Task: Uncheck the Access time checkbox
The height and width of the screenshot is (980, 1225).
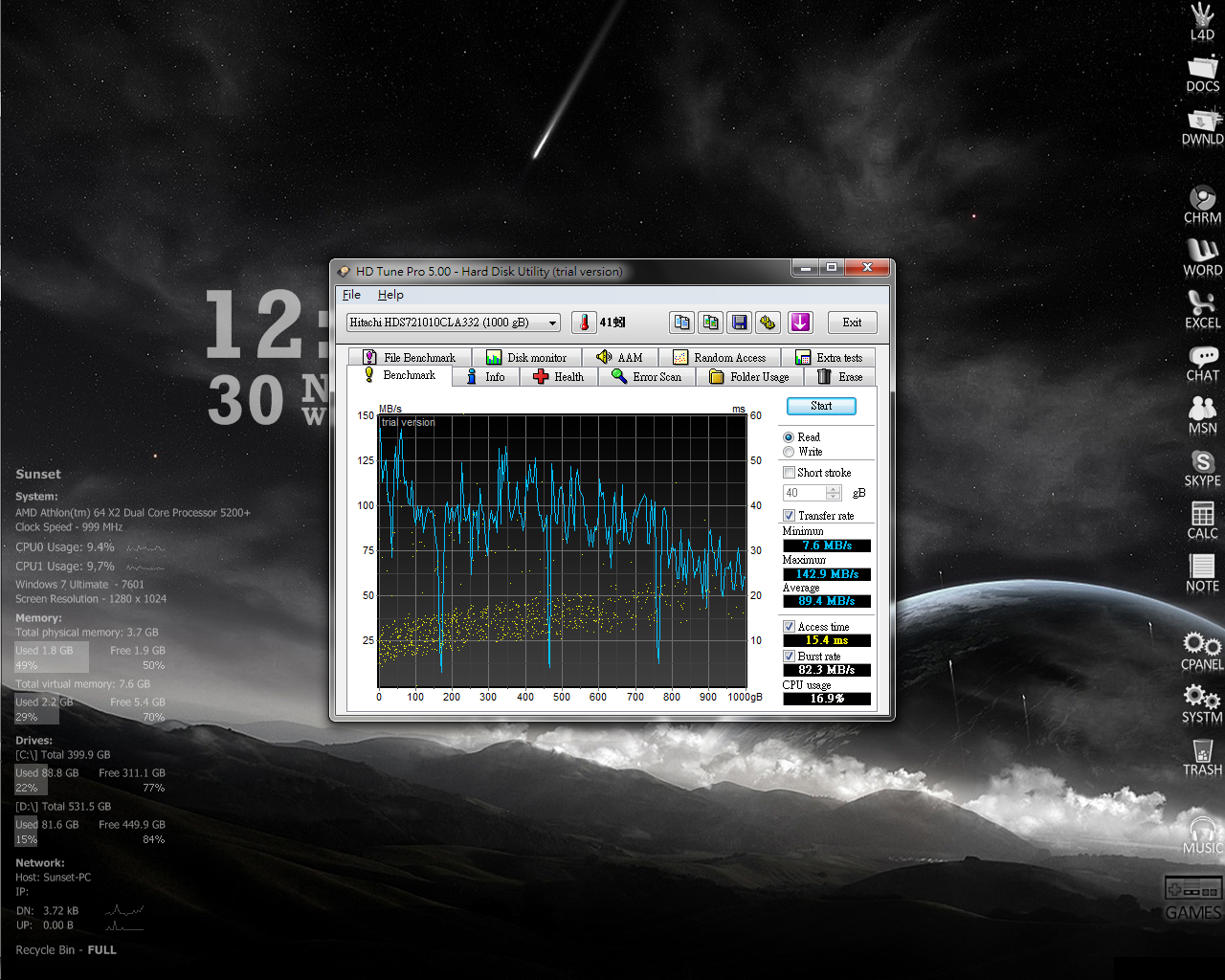Action: click(x=789, y=627)
